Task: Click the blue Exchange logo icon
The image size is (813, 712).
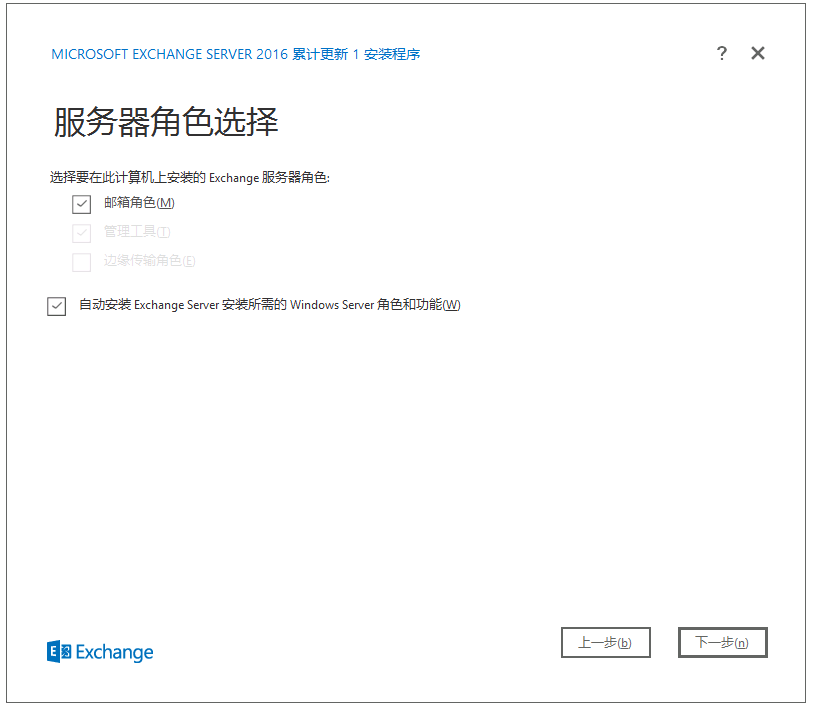Action: click(x=59, y=652)
